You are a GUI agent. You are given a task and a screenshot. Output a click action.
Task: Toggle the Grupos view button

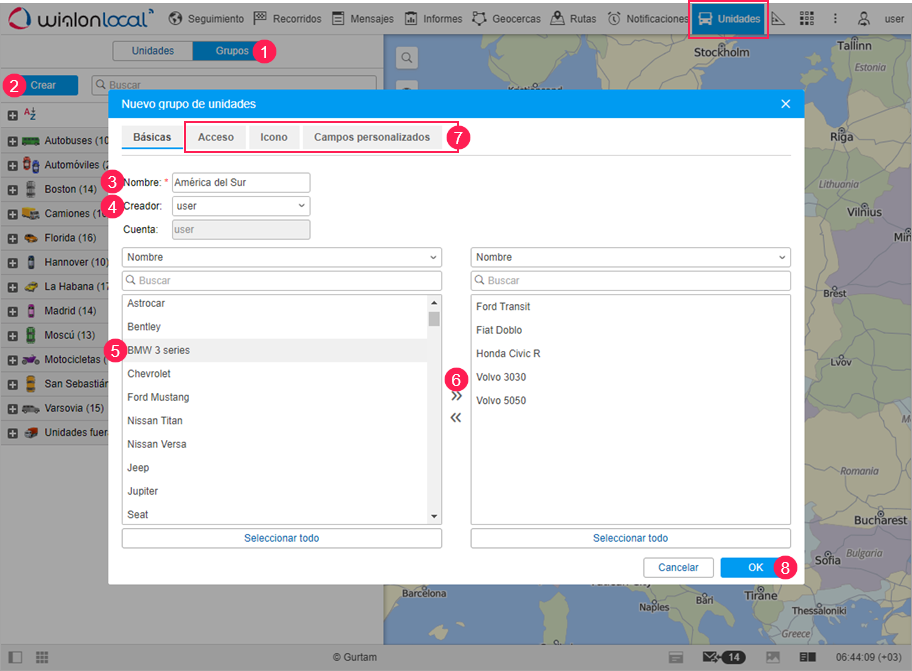[x=231, y=51]
